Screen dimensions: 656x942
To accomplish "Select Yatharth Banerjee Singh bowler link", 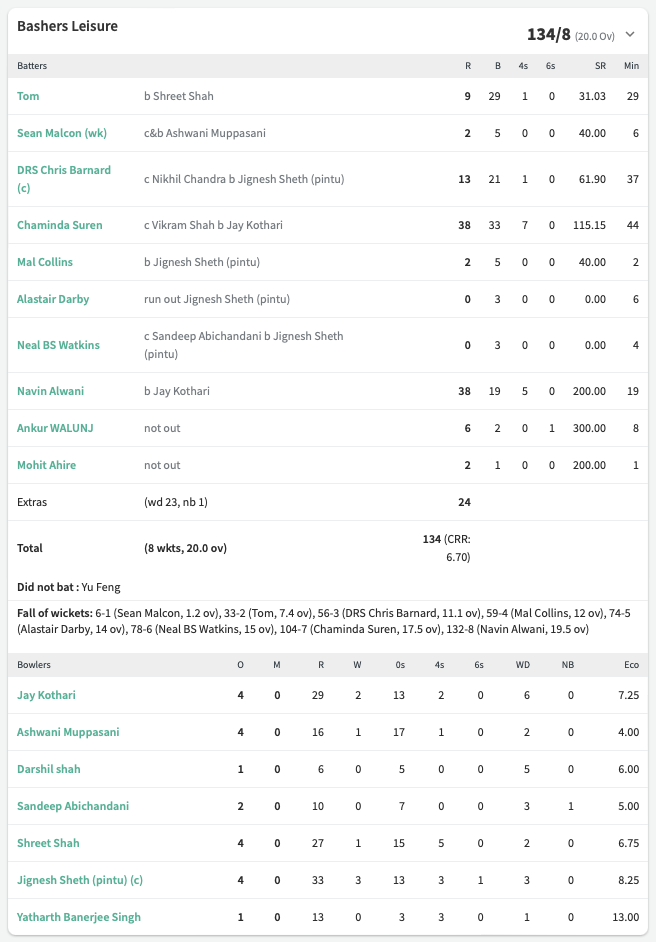I will click(79, 917).
